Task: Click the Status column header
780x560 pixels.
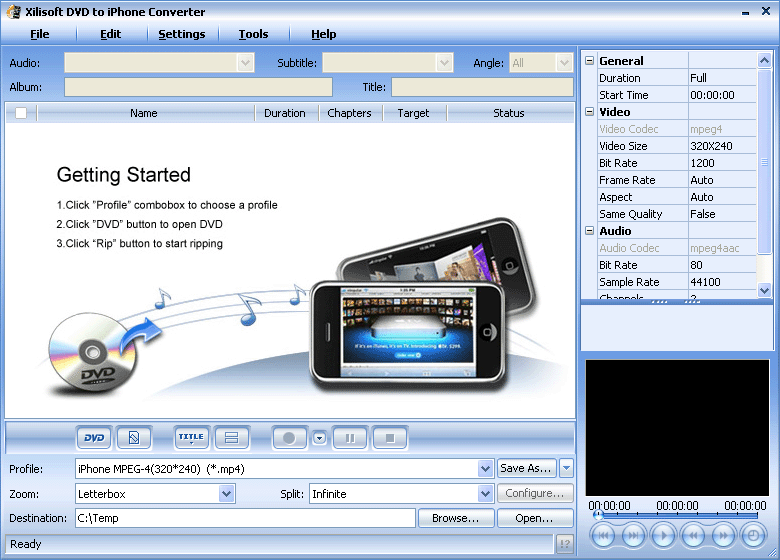Action: 509,113
